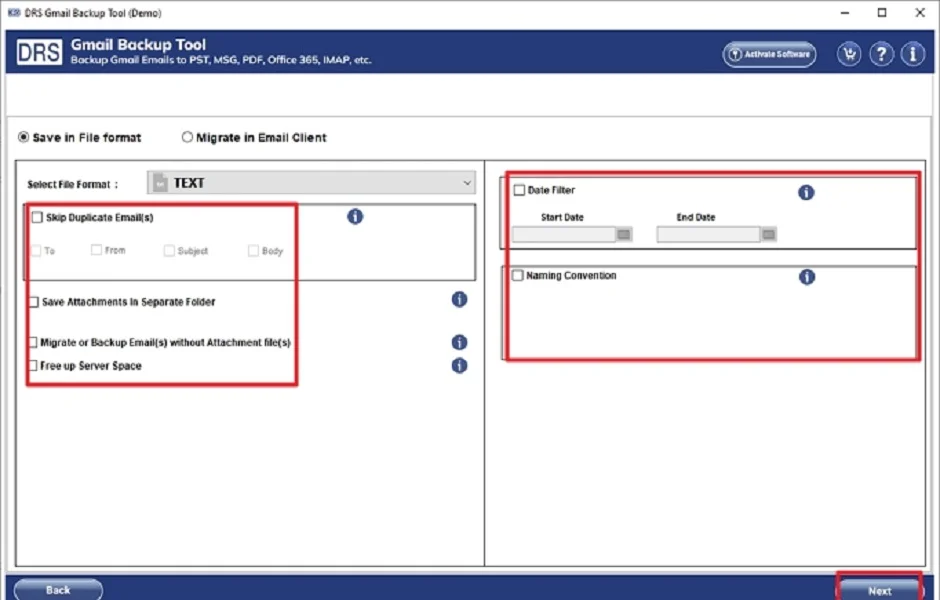Enable Skip Duplicate Email(s) checkbox
940x600 pixels.
coord(37,217)
